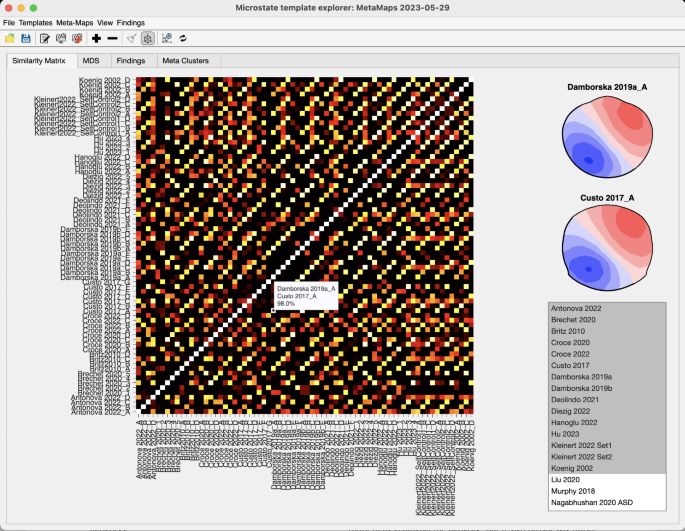
Task: Toggle the pressed highlighted toolbar button
Action: [147, 38]
